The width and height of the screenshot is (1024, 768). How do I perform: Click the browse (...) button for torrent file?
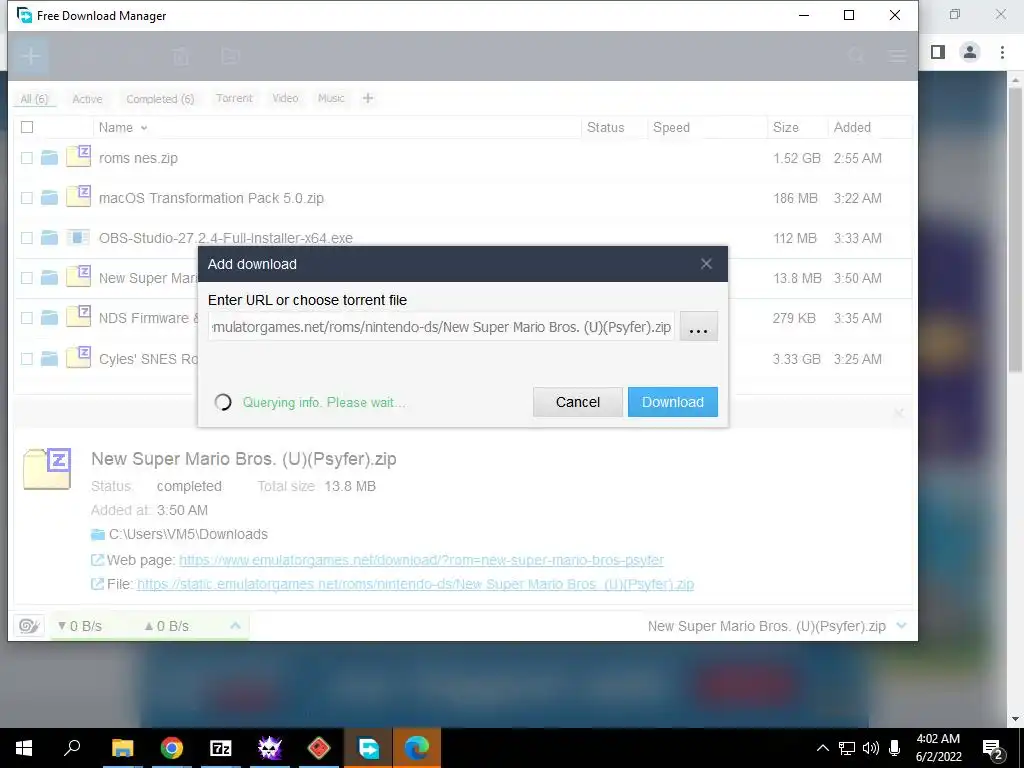[x=698, y=327]
